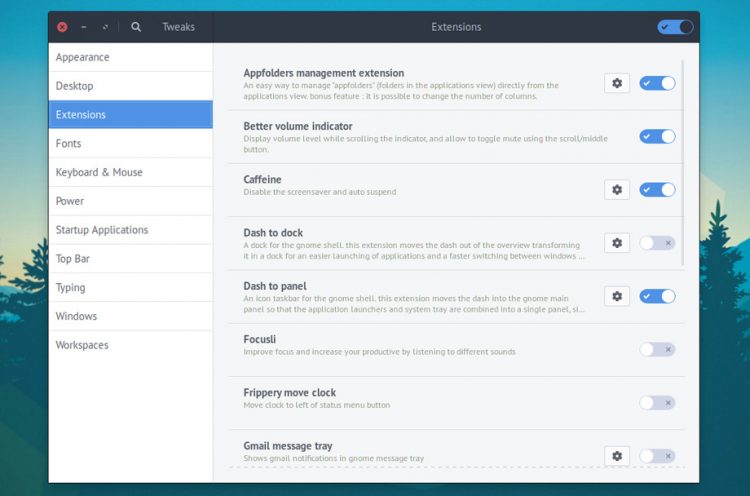The width and height of the screenshot is (750, 496).
Task: Enable the Focusli extension switch
Action: 657,349
